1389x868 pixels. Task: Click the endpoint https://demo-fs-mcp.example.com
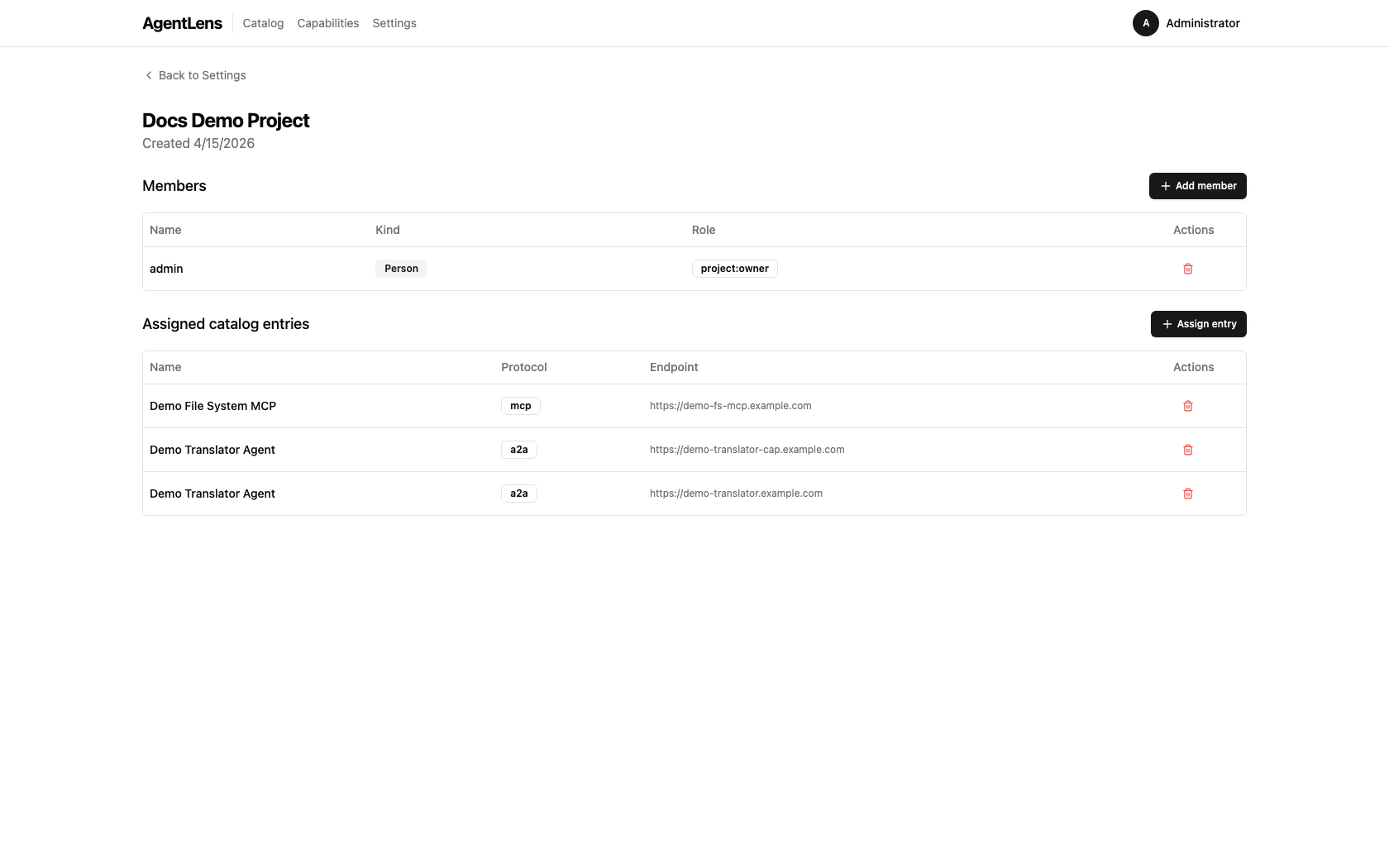[730, 406]
